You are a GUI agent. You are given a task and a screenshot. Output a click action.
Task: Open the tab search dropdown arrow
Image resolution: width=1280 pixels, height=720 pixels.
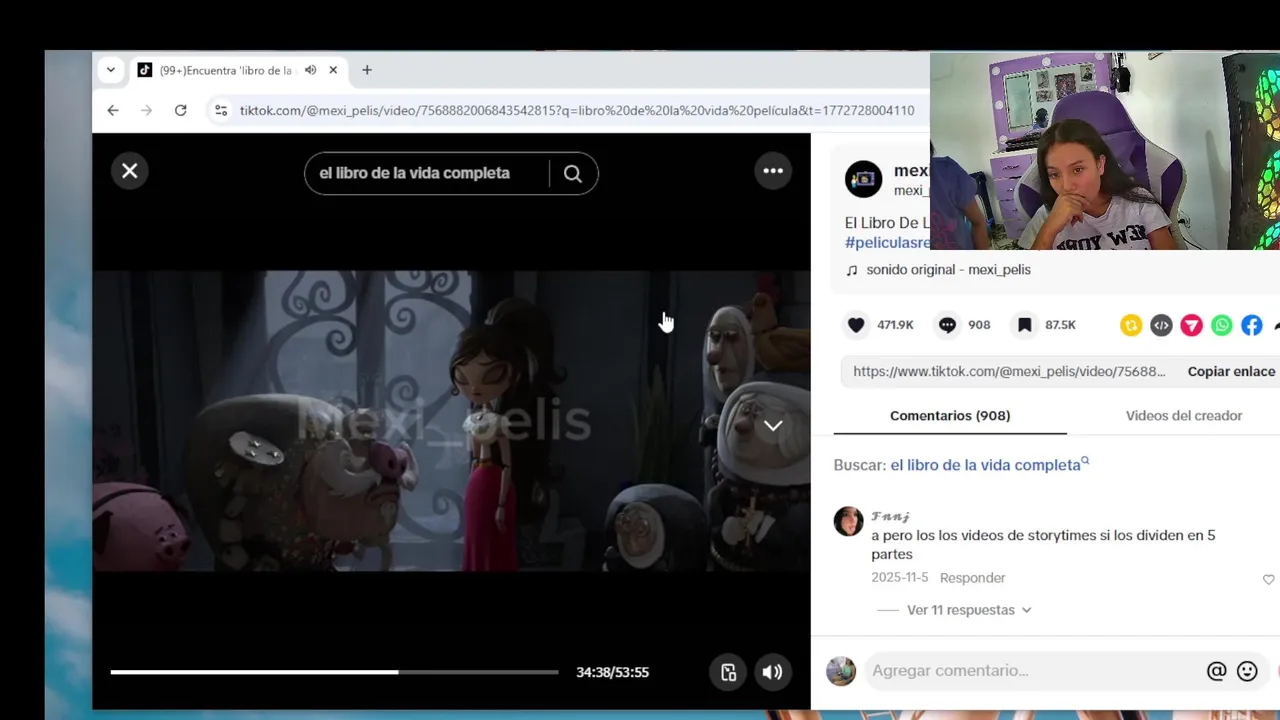[110, 70]
